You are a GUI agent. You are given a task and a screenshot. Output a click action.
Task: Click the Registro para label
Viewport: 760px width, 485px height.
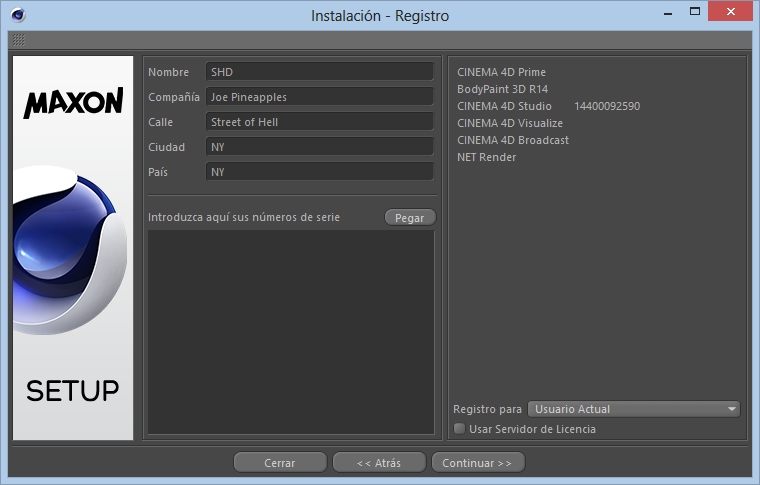click(487, 409)
